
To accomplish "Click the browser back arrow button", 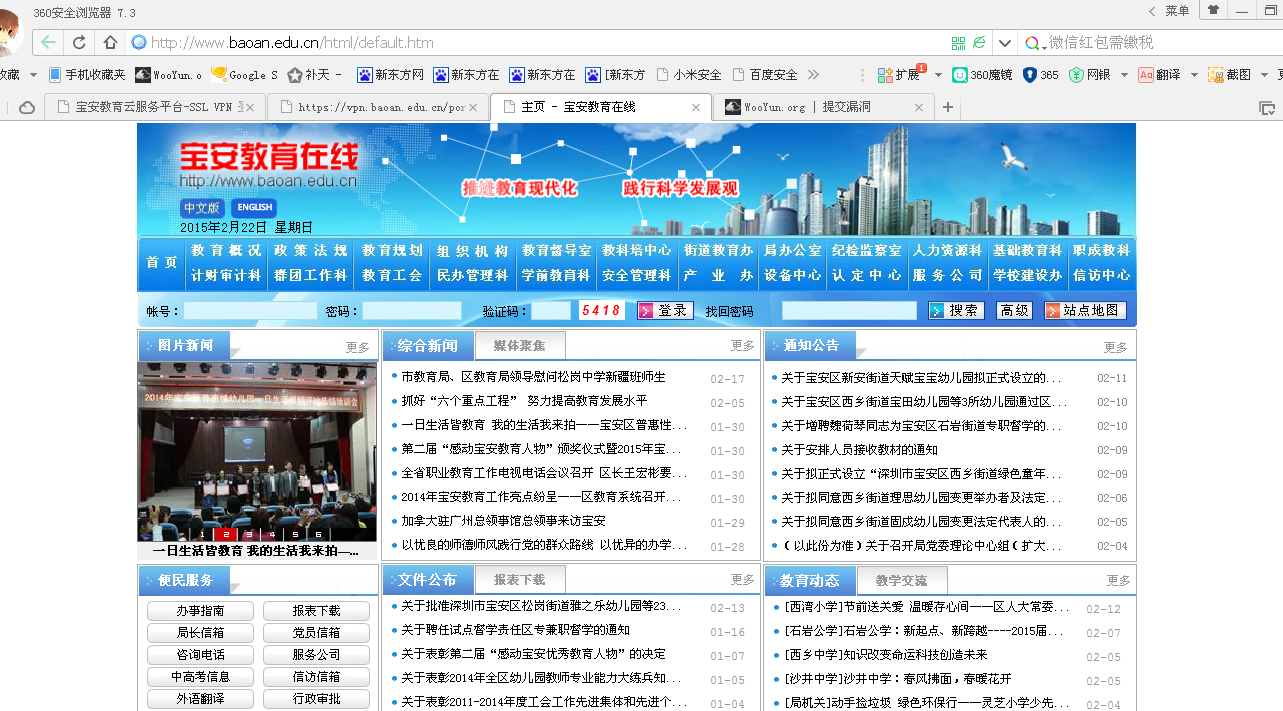I will [x=47, y=43].
